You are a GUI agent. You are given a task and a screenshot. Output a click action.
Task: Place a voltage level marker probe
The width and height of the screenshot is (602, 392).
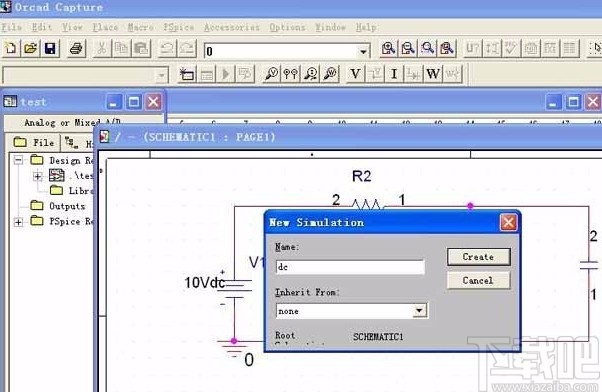[271, 74]
